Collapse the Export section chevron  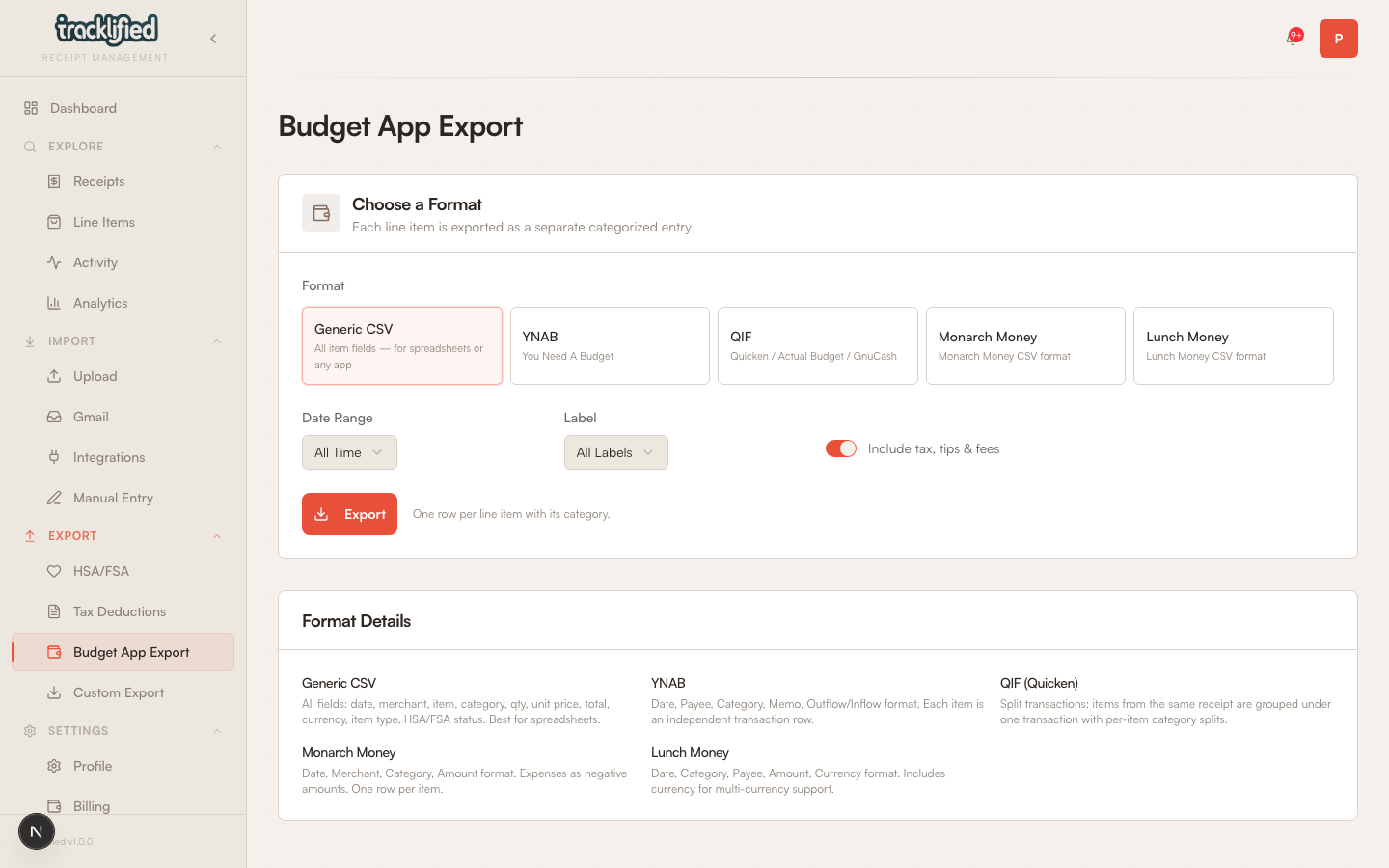pos(217,536)
